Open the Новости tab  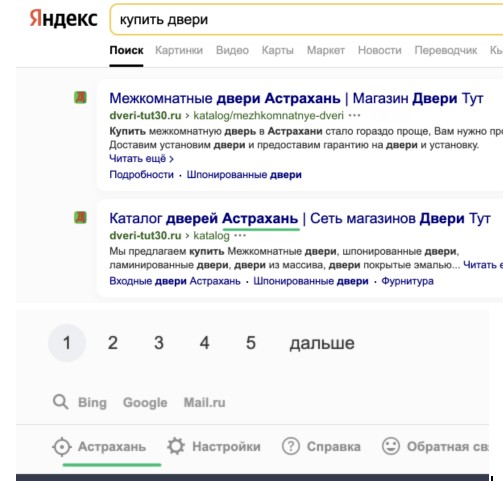(x=380, y=50)
